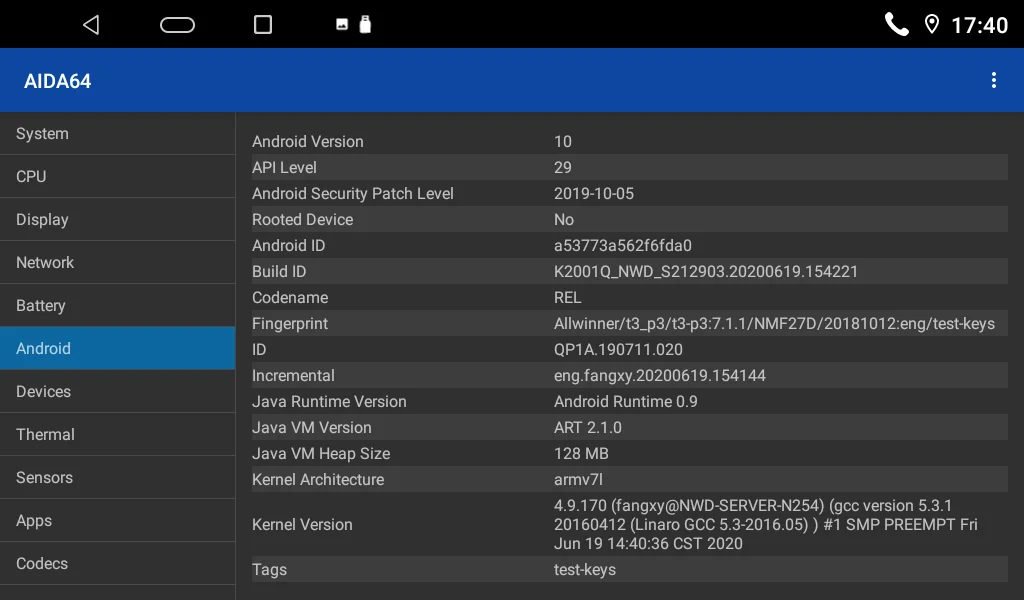The width and height of the screenshot is (1024, 600).
Task: Tap the image notification icon
Action: click(x=342, y=25)
